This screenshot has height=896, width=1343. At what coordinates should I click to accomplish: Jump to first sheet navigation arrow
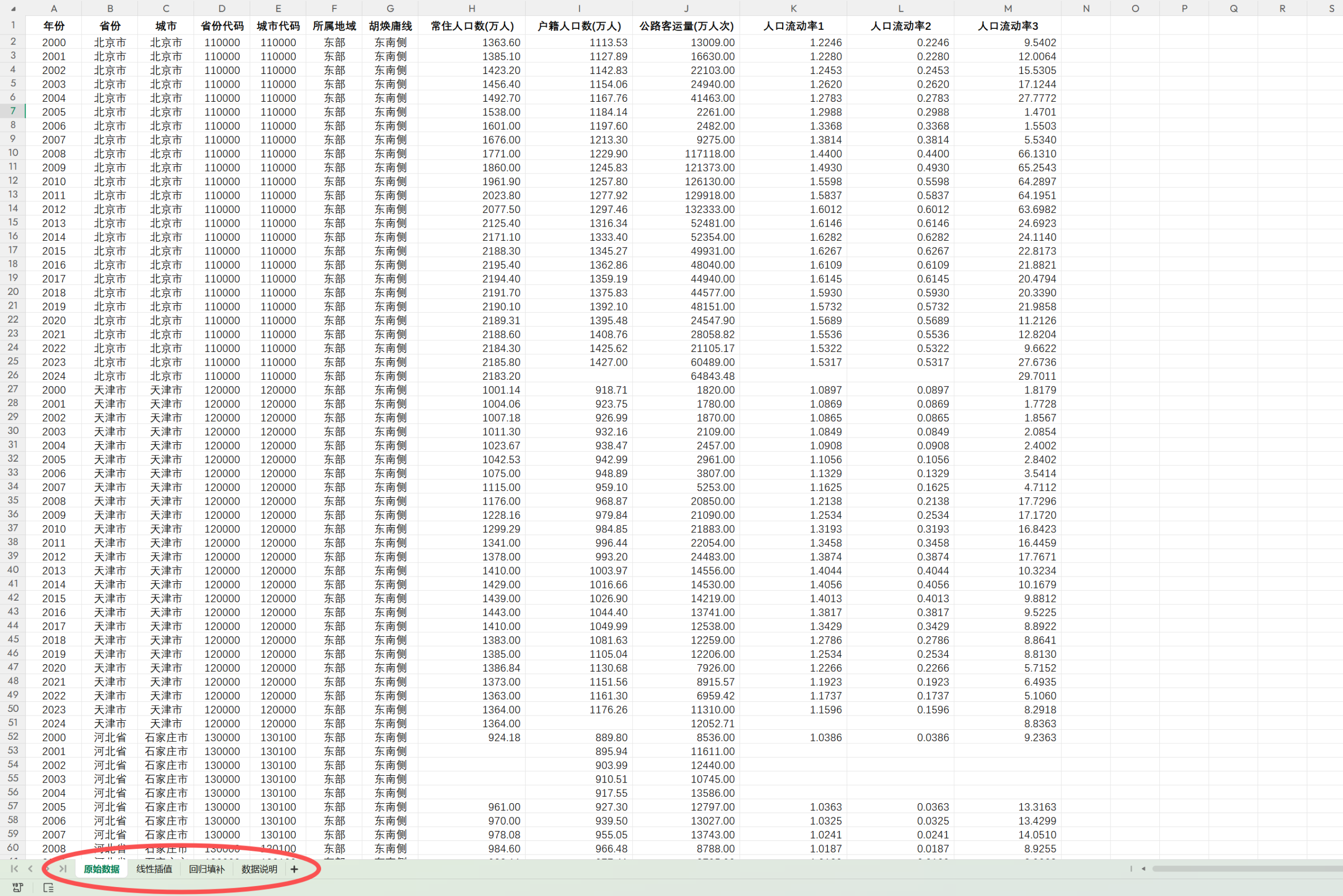tap(14, 869)
